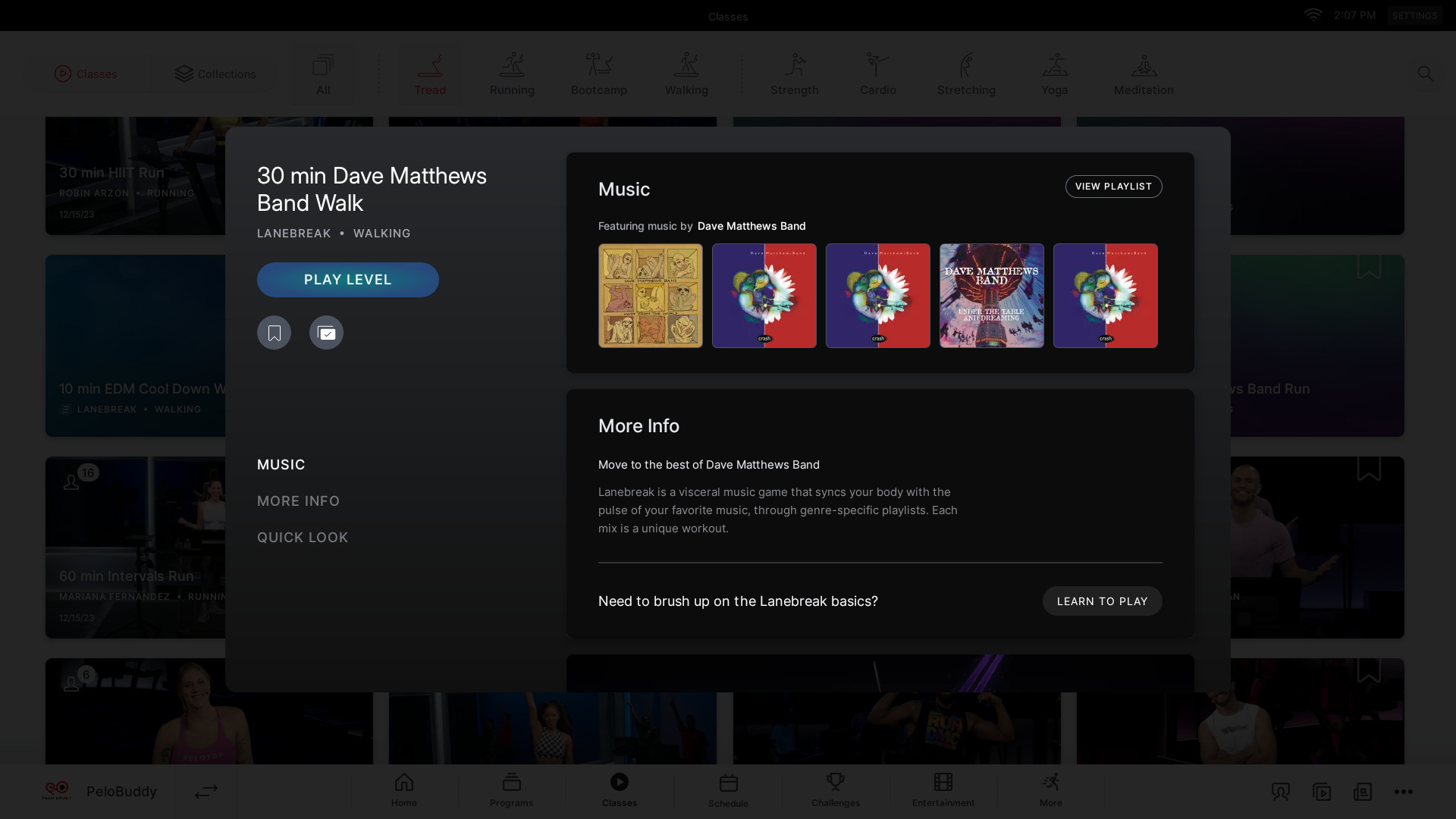Click the PLAY LEVEL button

(348, 280)
